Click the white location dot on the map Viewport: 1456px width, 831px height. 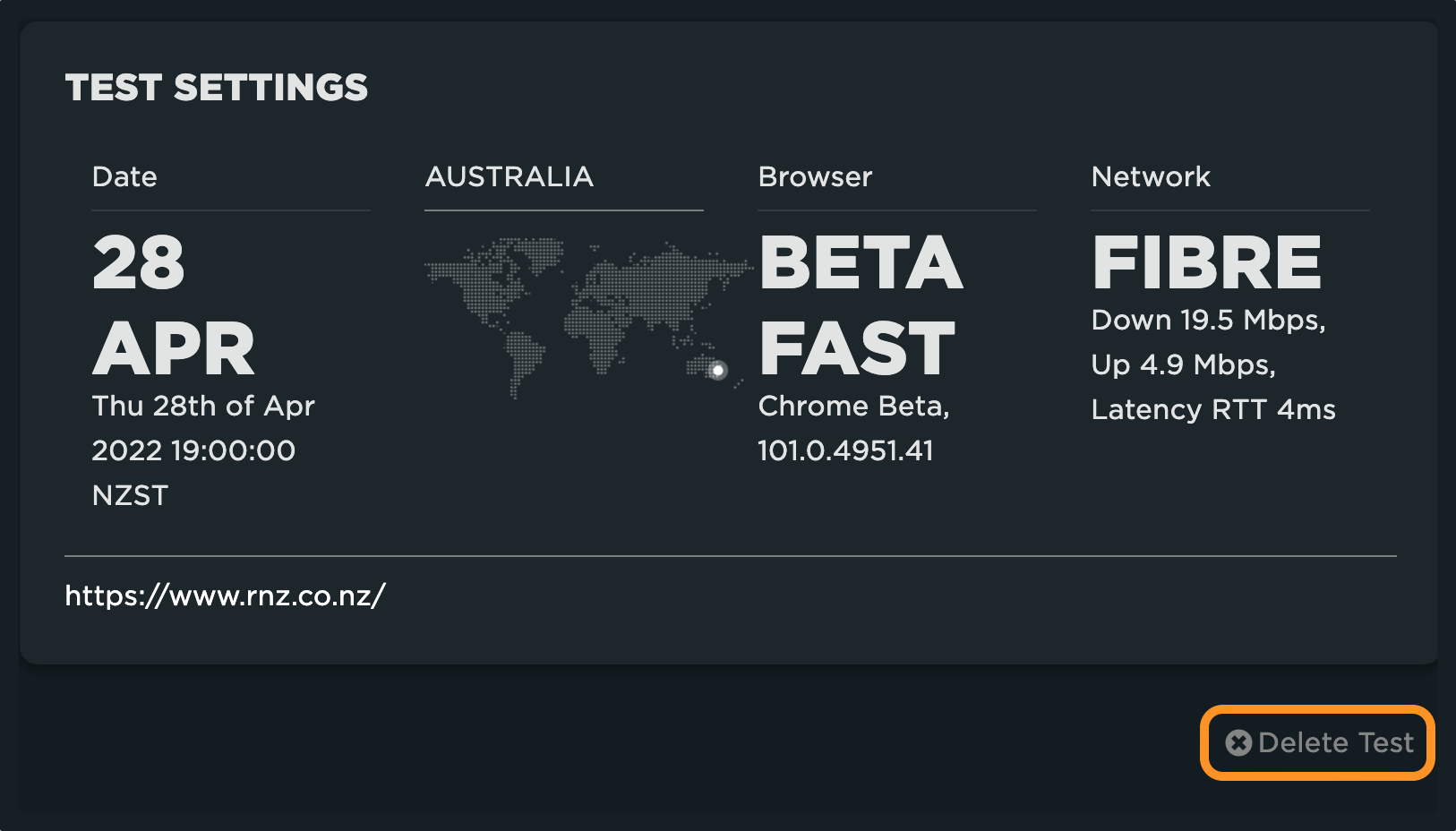(x=717, y=370)
